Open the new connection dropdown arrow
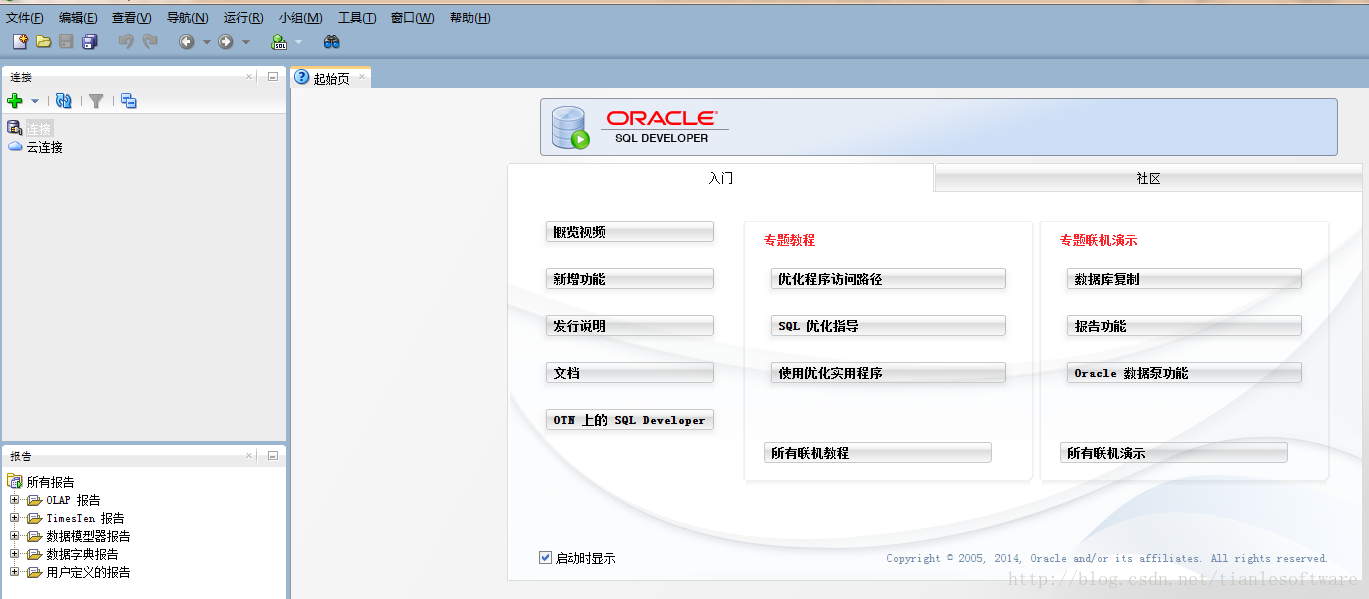Image resolution: width=1369 pixels, height=599 pixels. [x=35, y=101]
